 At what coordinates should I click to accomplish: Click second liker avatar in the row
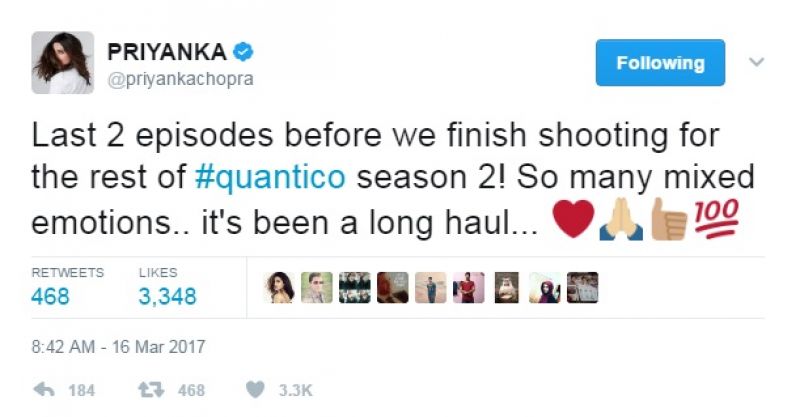(x=317, y=287)
